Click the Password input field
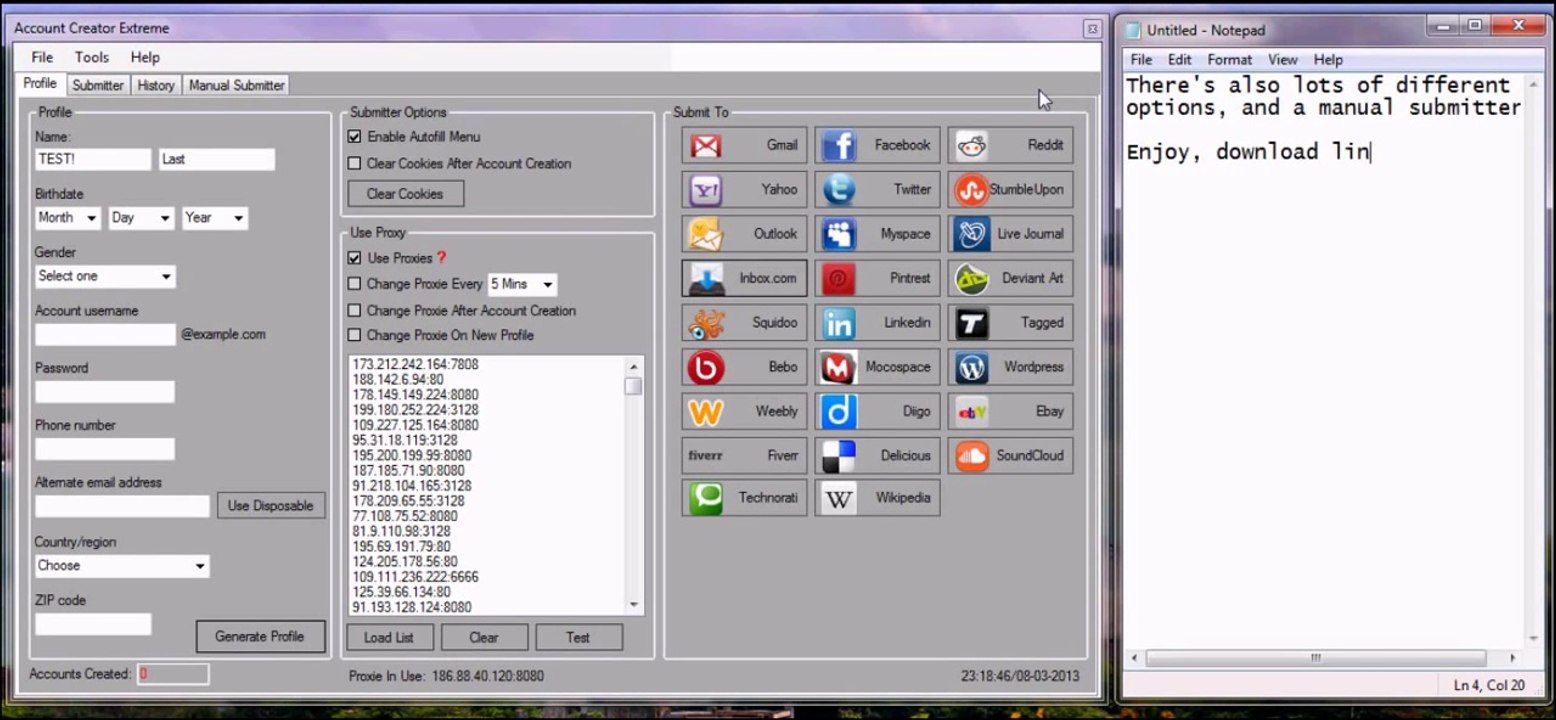 click(x=105, y=392)
